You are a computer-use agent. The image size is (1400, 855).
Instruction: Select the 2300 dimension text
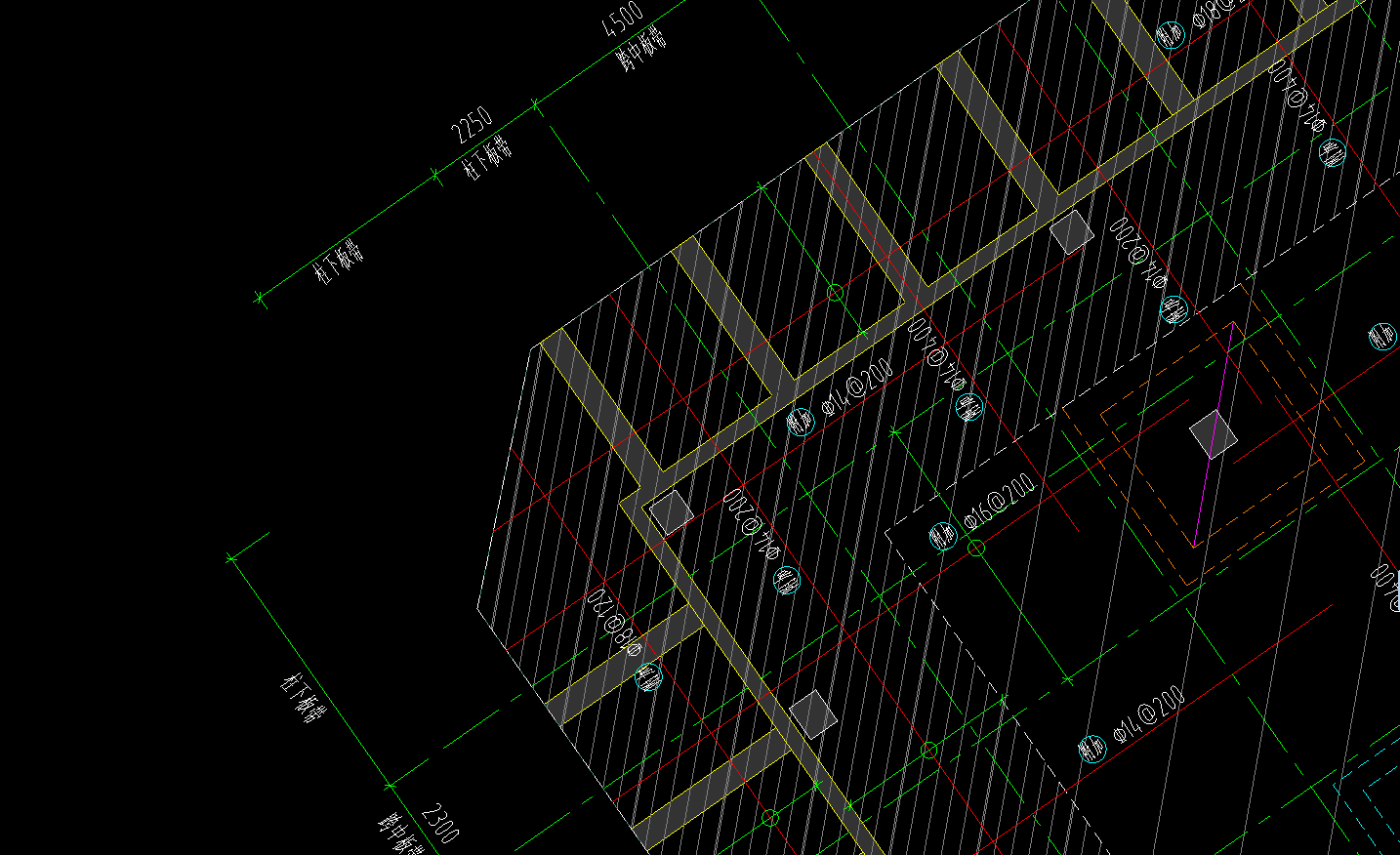[440, 824]
